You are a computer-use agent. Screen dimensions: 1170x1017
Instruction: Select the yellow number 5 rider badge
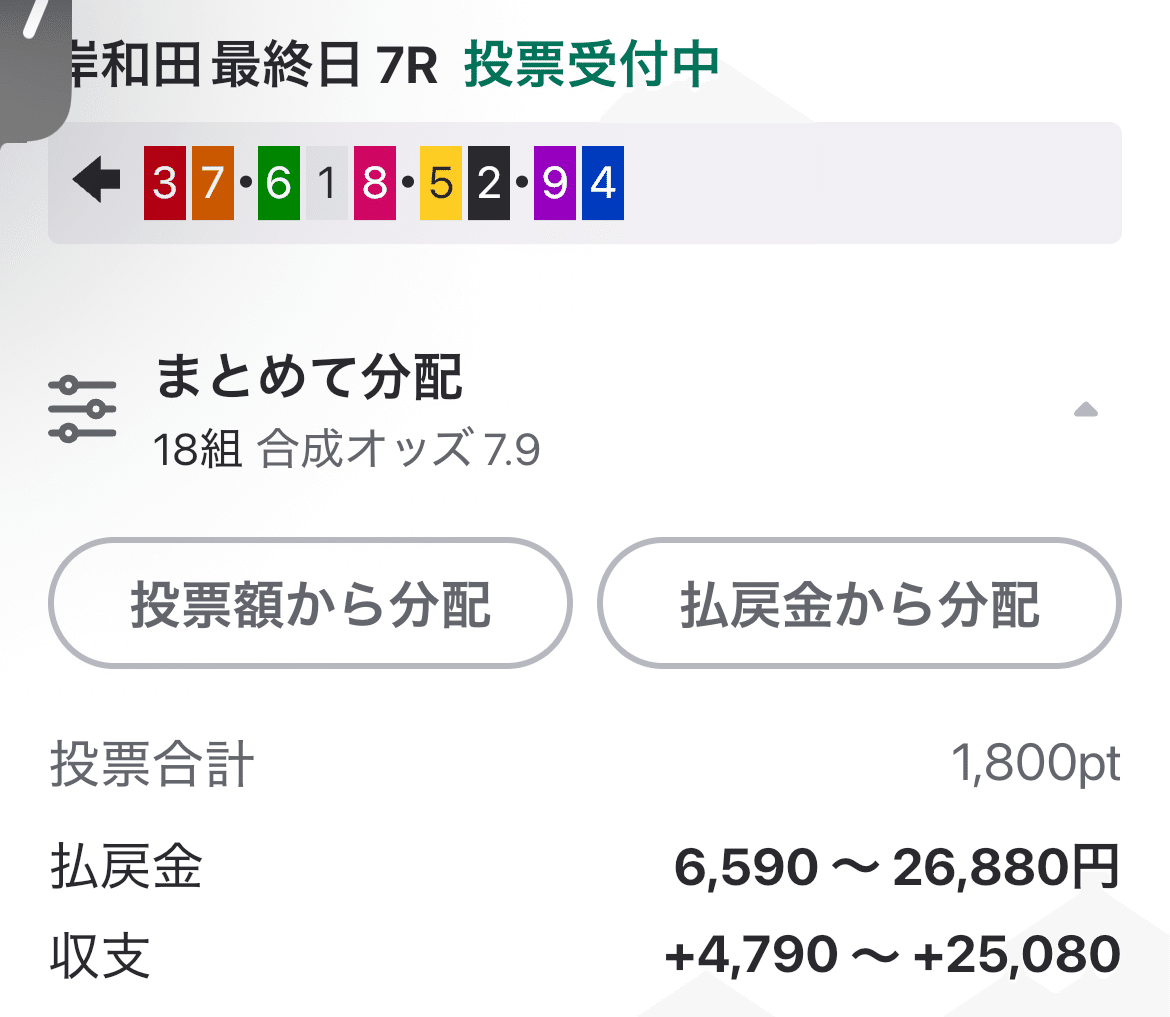pyautogui.click(x=440, y=184)
